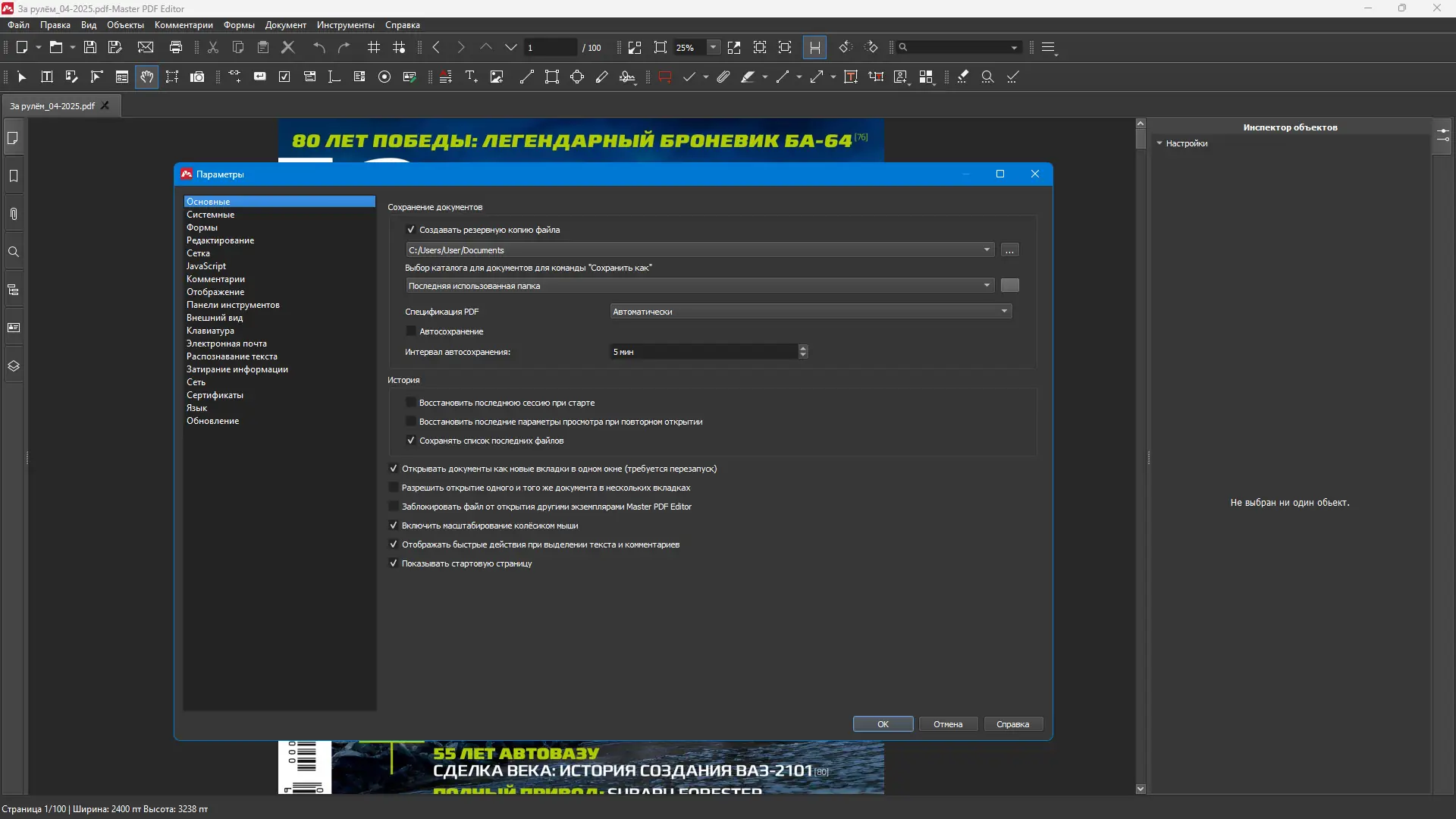This screenshot has width=1456, height=819.
Task: Enable the Автосохранение checkbox
Action: pyautogui.click(x=411, y=331)
